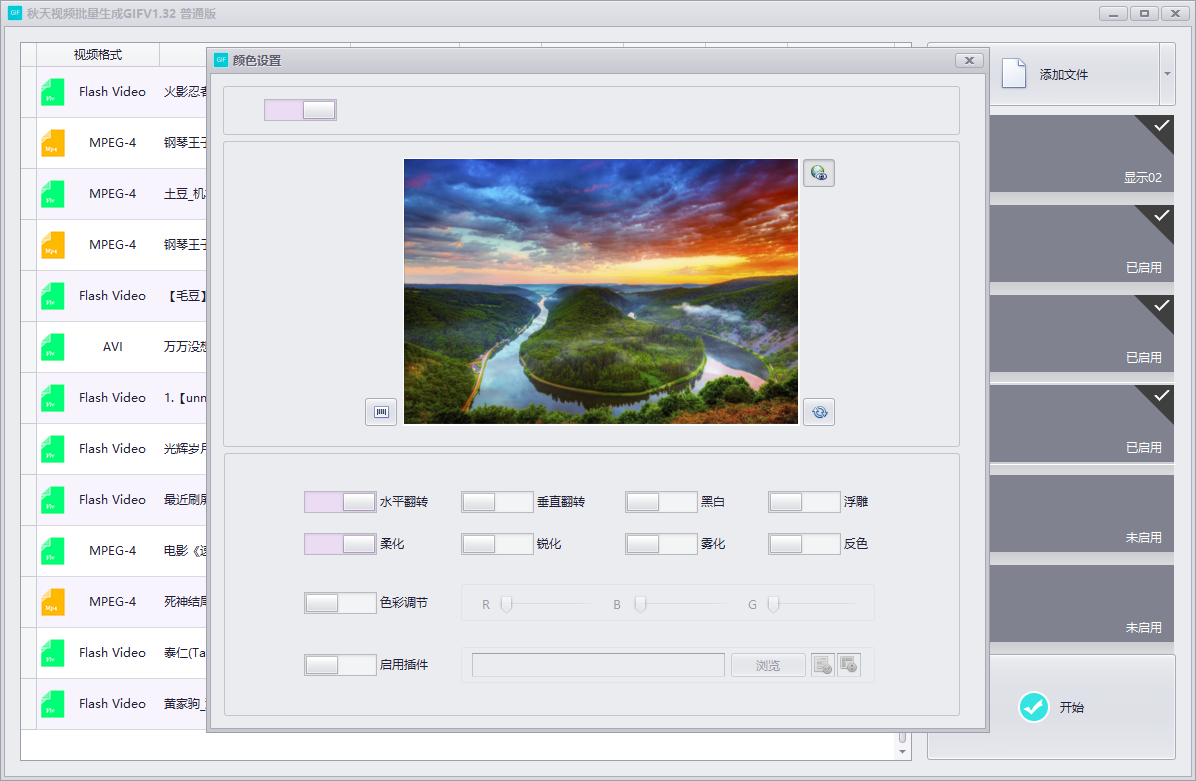Click the circular-arrows refresh icon beside the image
This screenshot has height=781, width=1196.
point(818,412)
